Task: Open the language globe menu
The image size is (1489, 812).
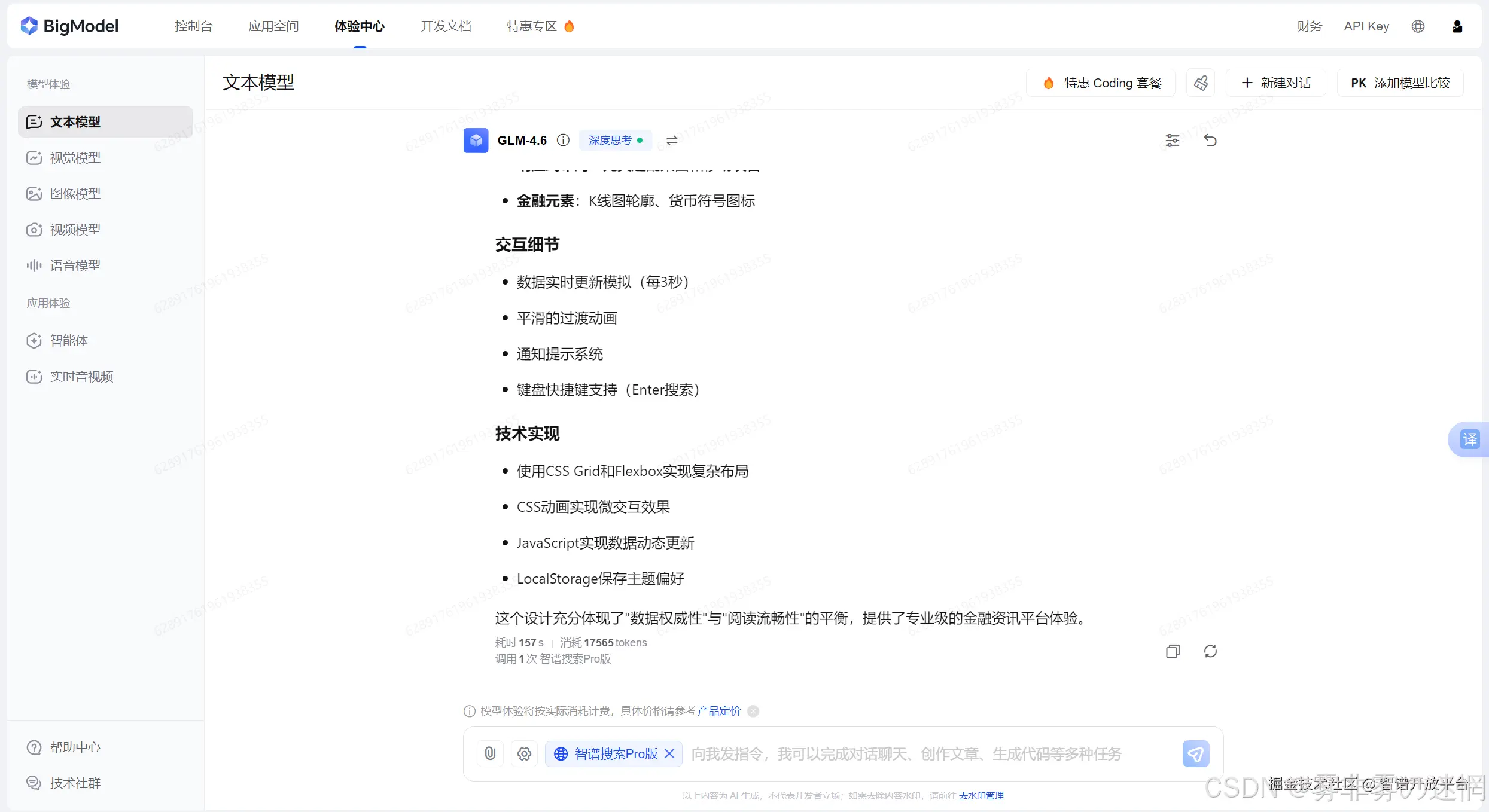Action: pos(1418,26)
